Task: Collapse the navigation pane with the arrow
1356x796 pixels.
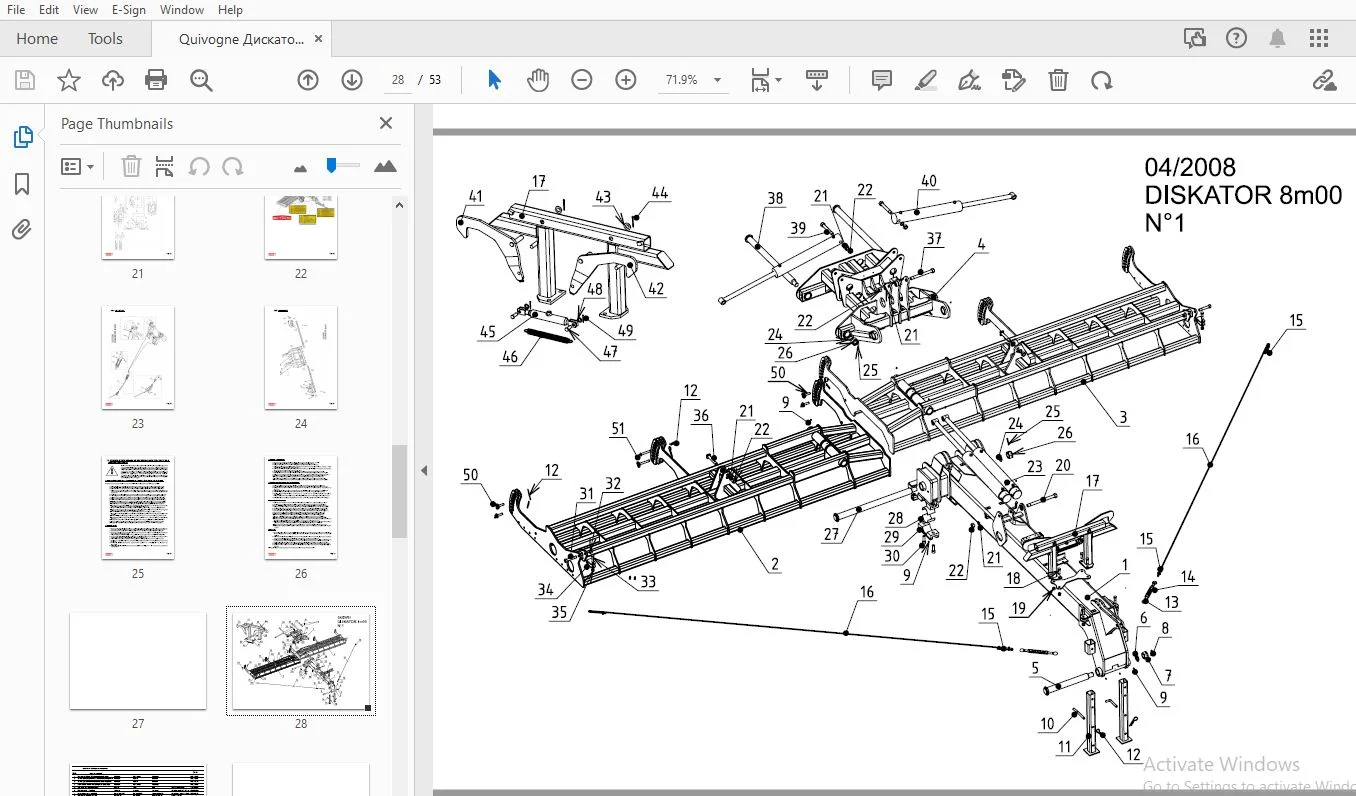Action: coord(424,470)
